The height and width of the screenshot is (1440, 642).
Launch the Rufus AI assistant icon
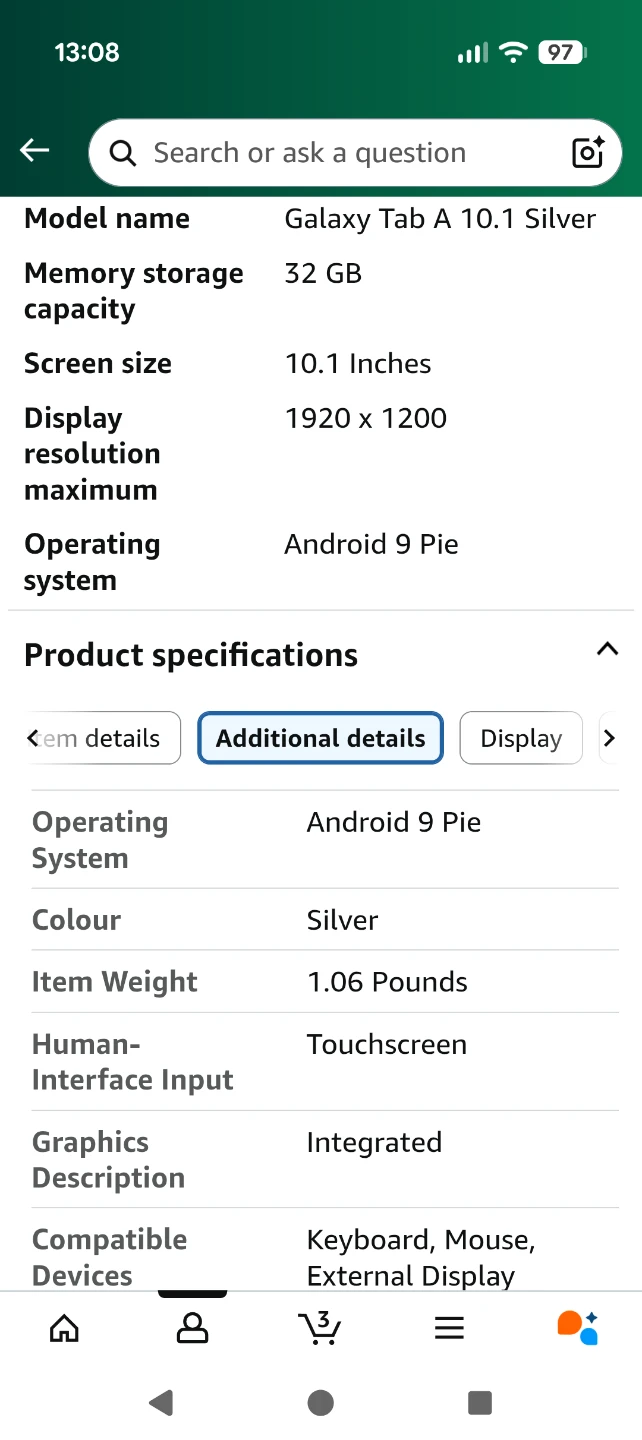point(577,1328)
